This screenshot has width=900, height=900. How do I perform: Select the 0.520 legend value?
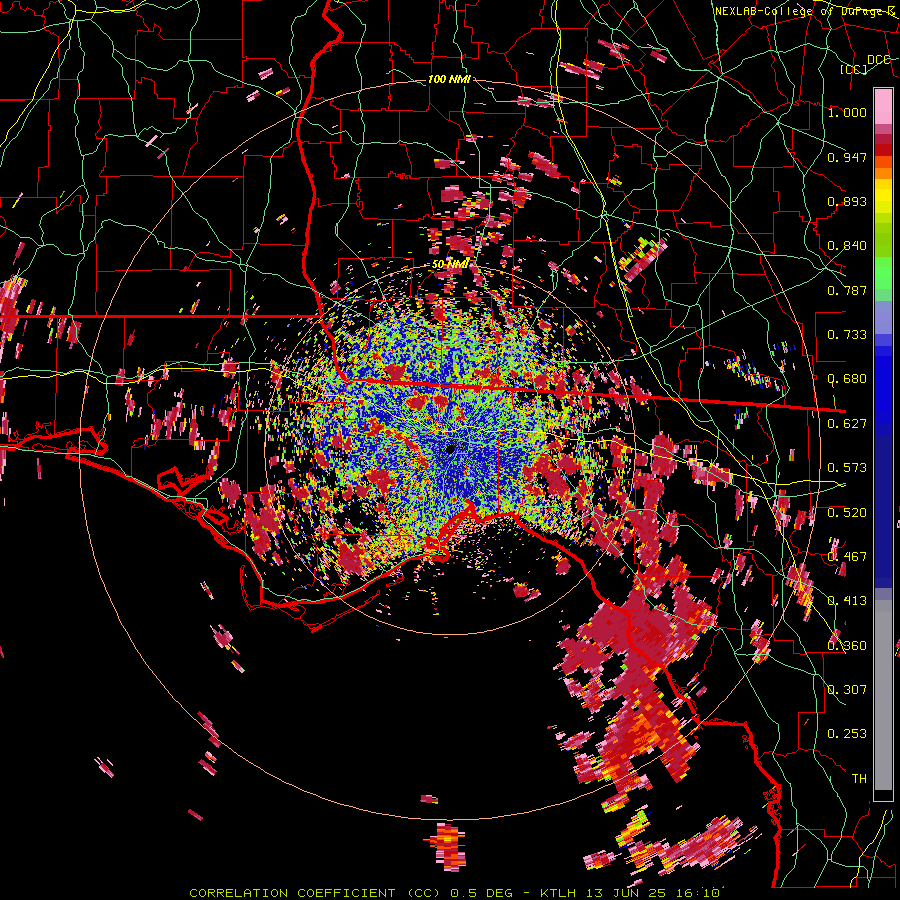click(847, 513)
